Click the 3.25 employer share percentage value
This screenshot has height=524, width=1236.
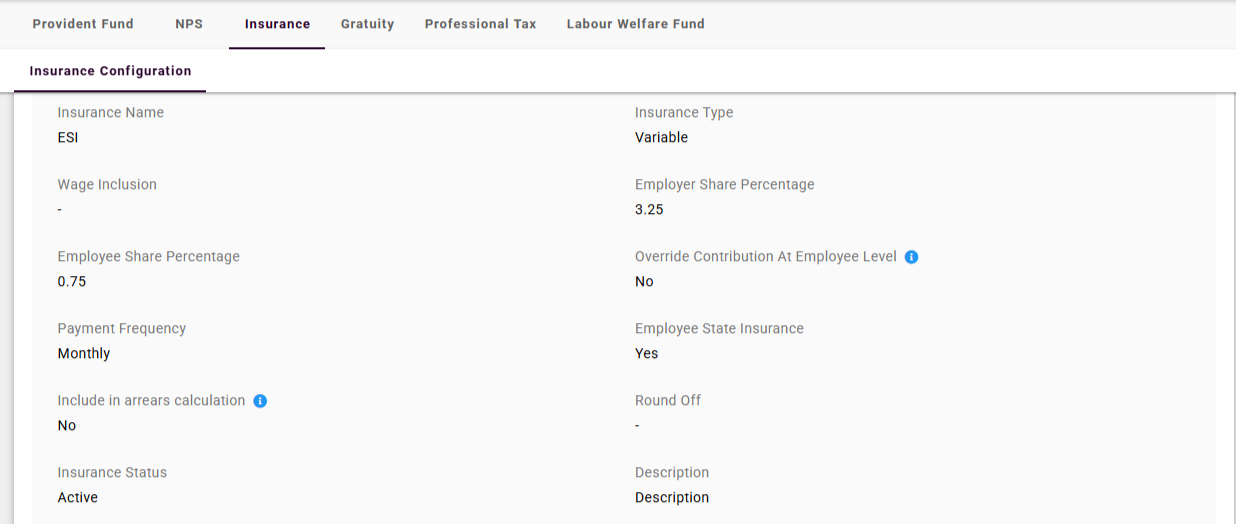(x=649, y=210)
